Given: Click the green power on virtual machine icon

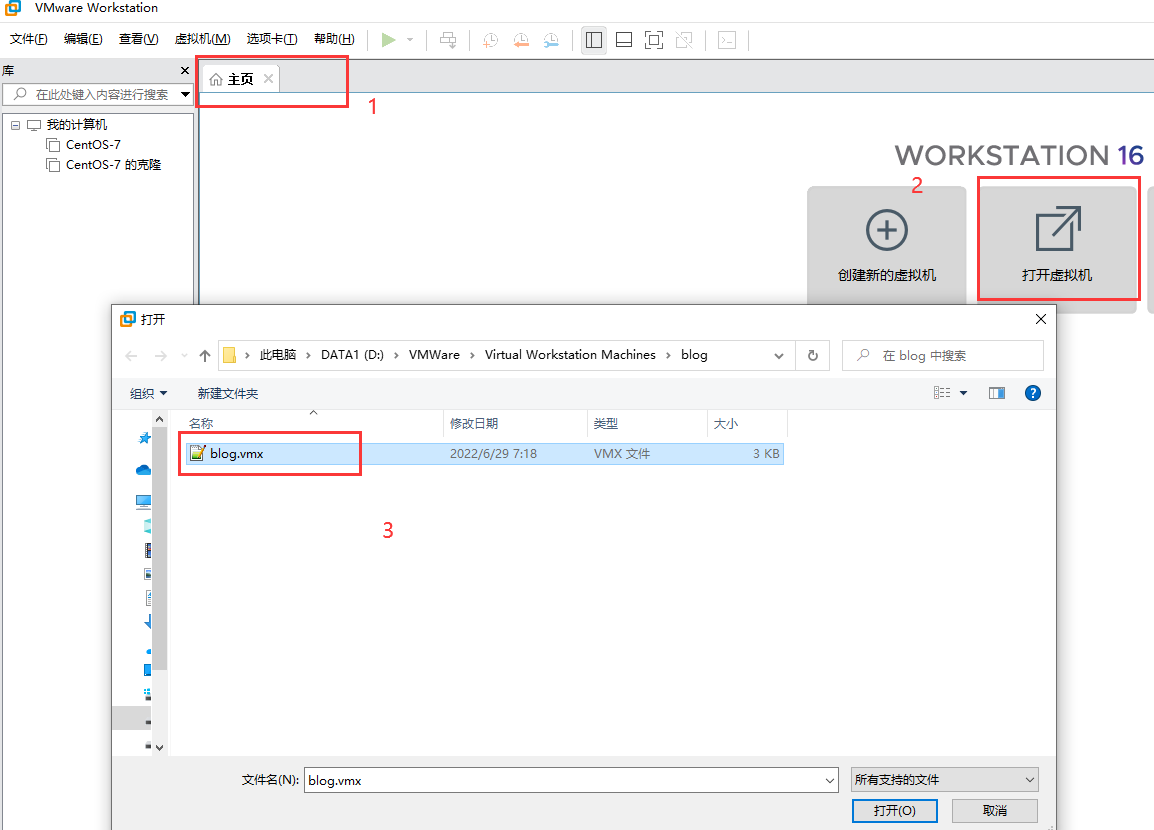Looking at the screenshot, I should coord(389,40).
